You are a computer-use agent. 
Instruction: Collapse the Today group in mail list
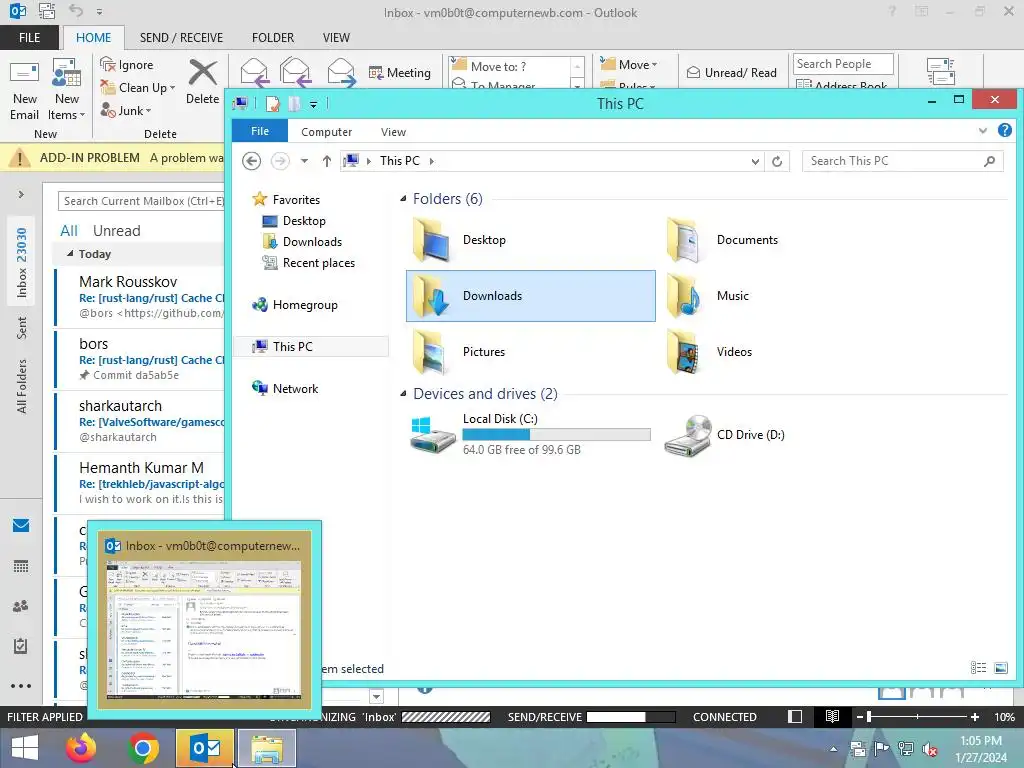70,253
